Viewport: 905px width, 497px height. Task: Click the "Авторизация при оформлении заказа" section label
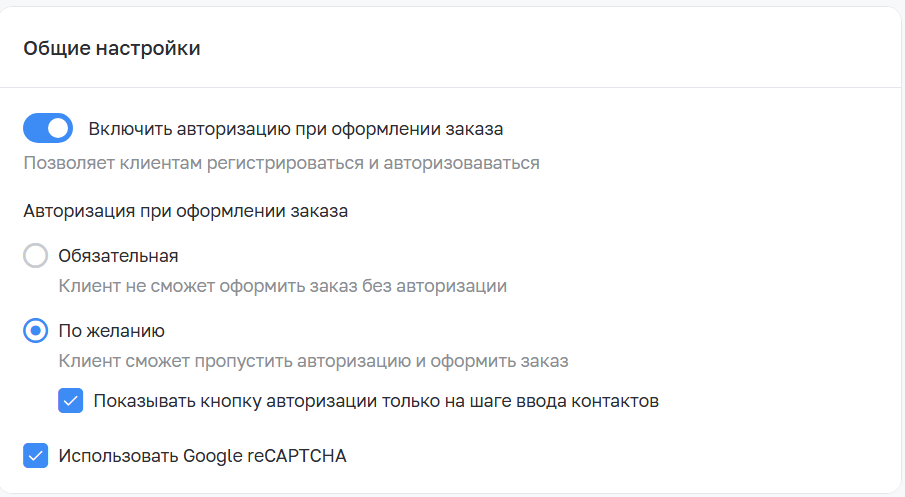click(185, 211)
